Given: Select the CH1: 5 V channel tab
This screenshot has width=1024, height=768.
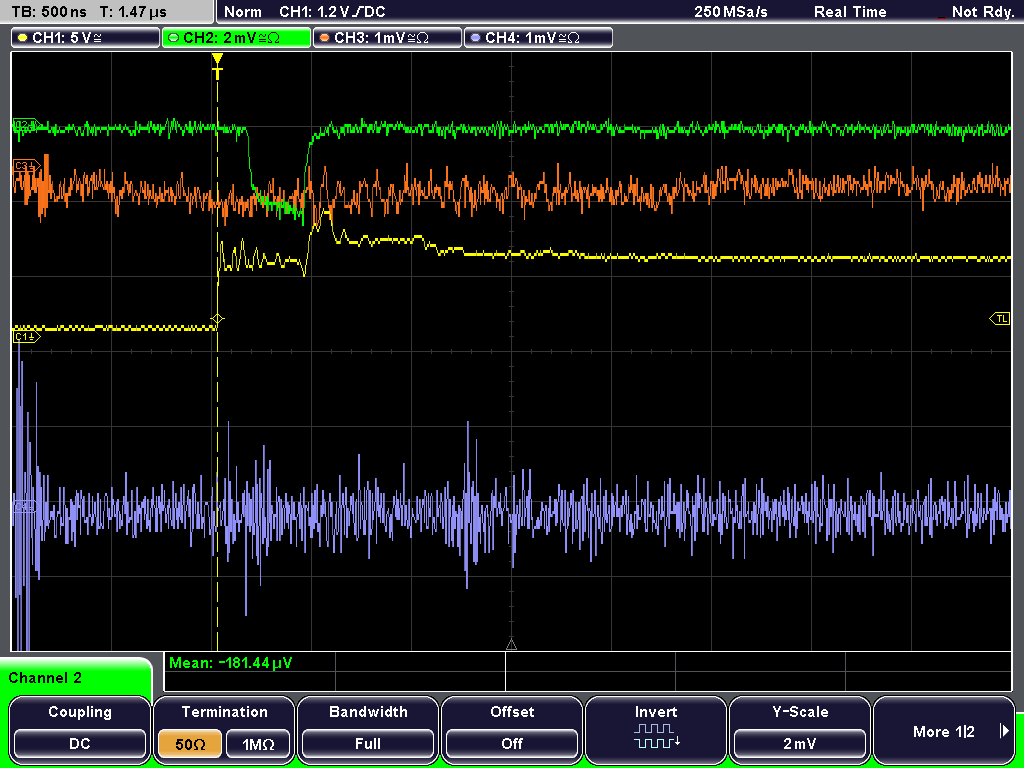Looking at the screenshot, I should click(x=85, y=38).
